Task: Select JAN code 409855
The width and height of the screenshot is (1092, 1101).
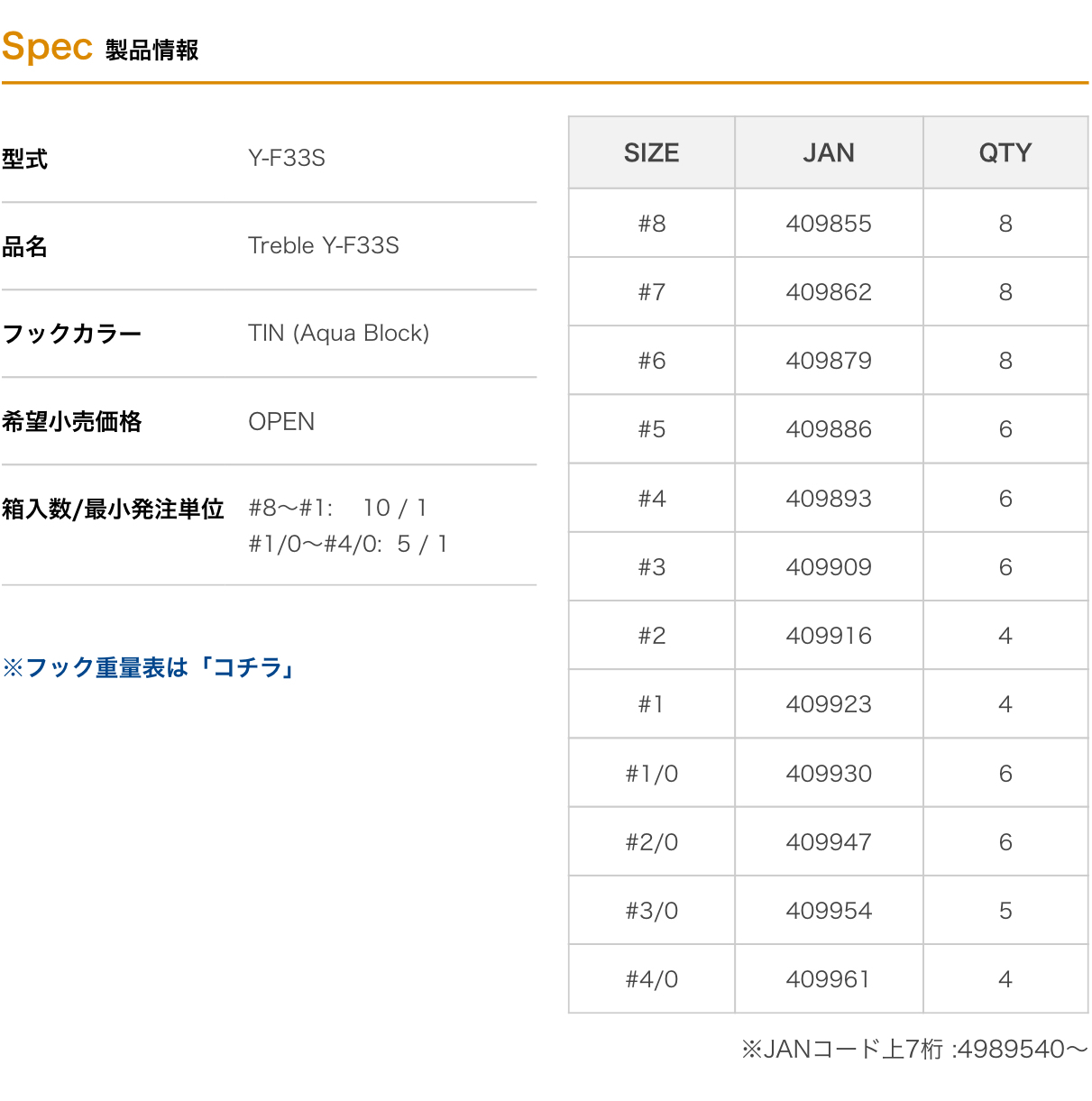Action: (x=829, y=224)
